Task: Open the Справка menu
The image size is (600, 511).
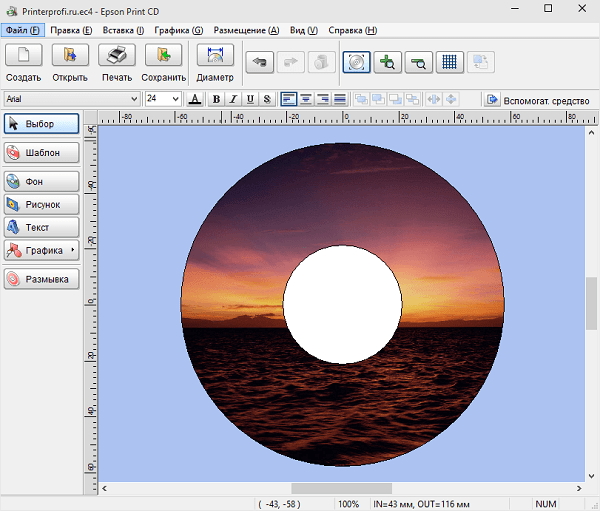Action: pos(352,30)
